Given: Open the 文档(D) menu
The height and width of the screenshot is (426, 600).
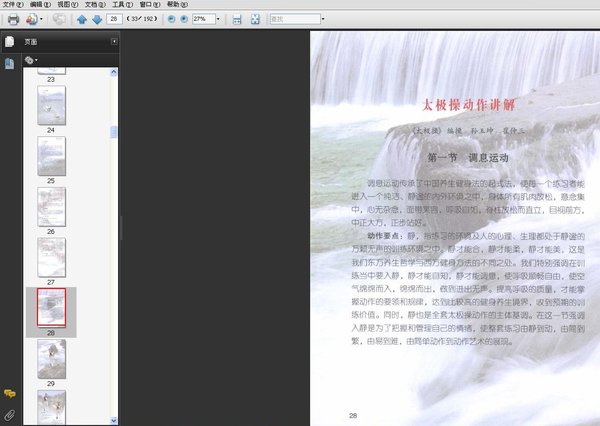Looking at the screenshot, I should pos(95,4).
